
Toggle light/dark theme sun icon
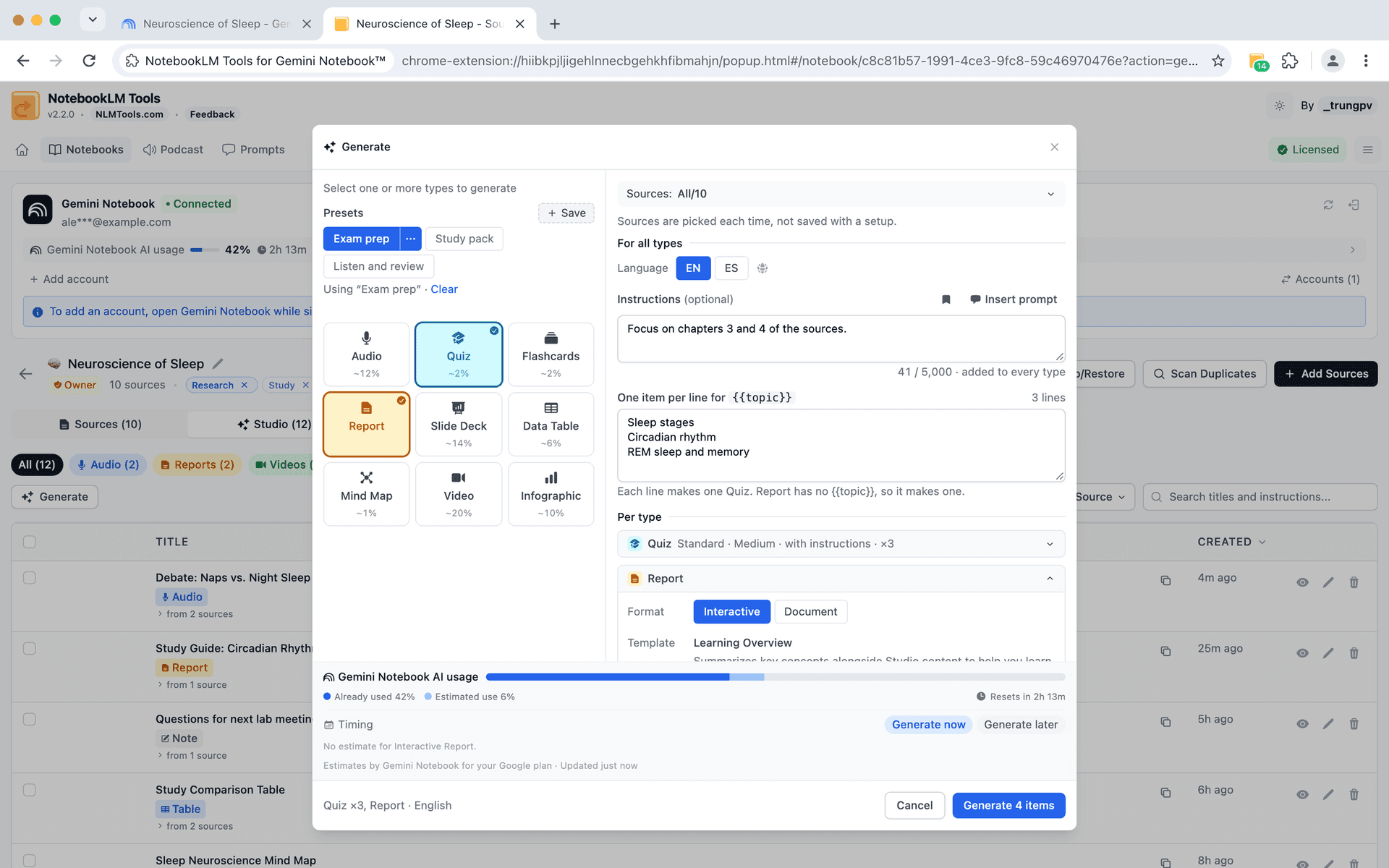[1280, 106]
